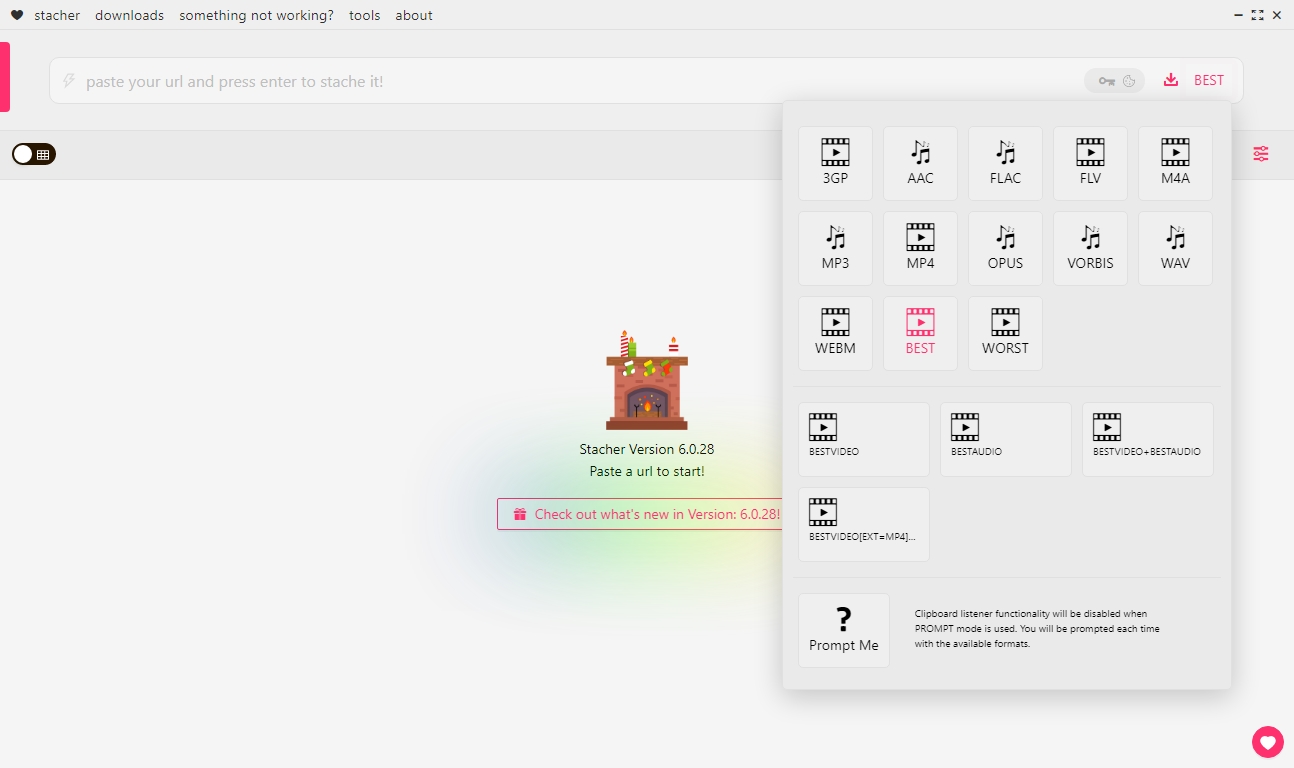
Task: Select MP3 audio format
Action: click(835, 248)
